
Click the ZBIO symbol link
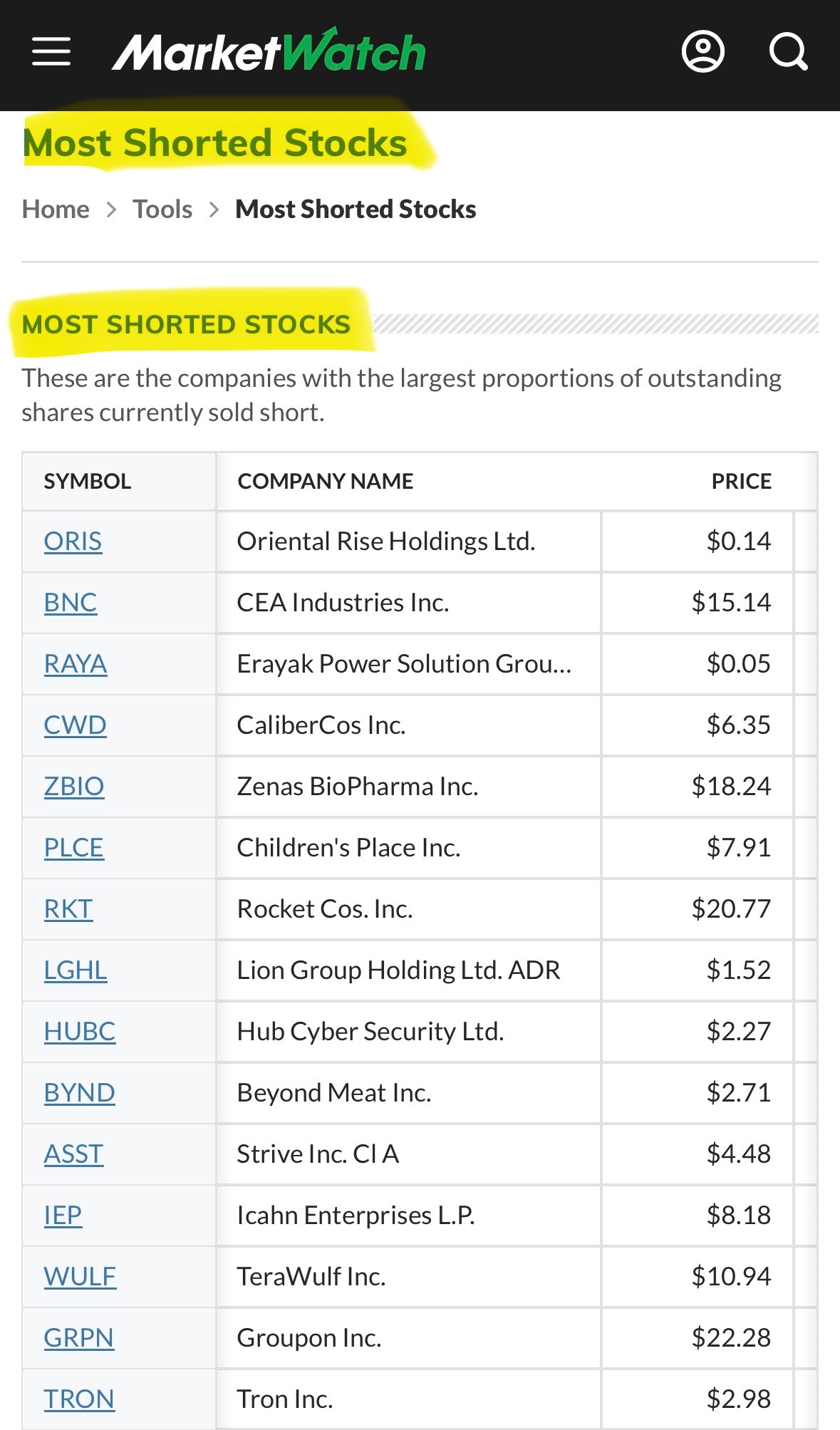(74, 787)
